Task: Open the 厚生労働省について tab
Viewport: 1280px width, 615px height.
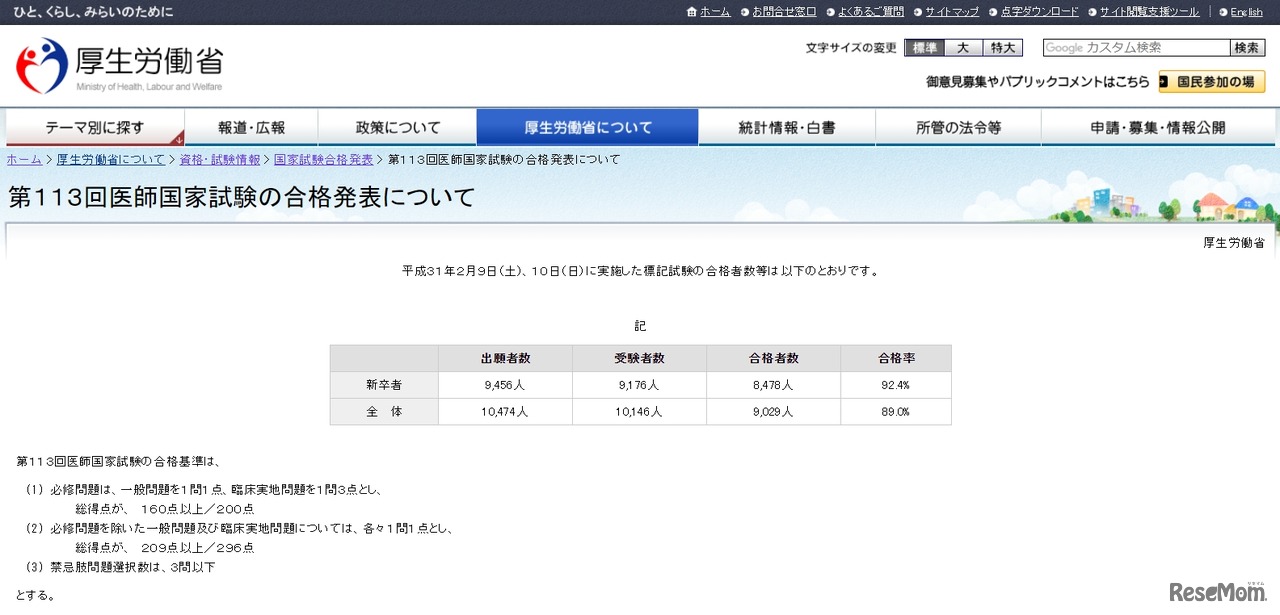Action: (x=588, y=127)
